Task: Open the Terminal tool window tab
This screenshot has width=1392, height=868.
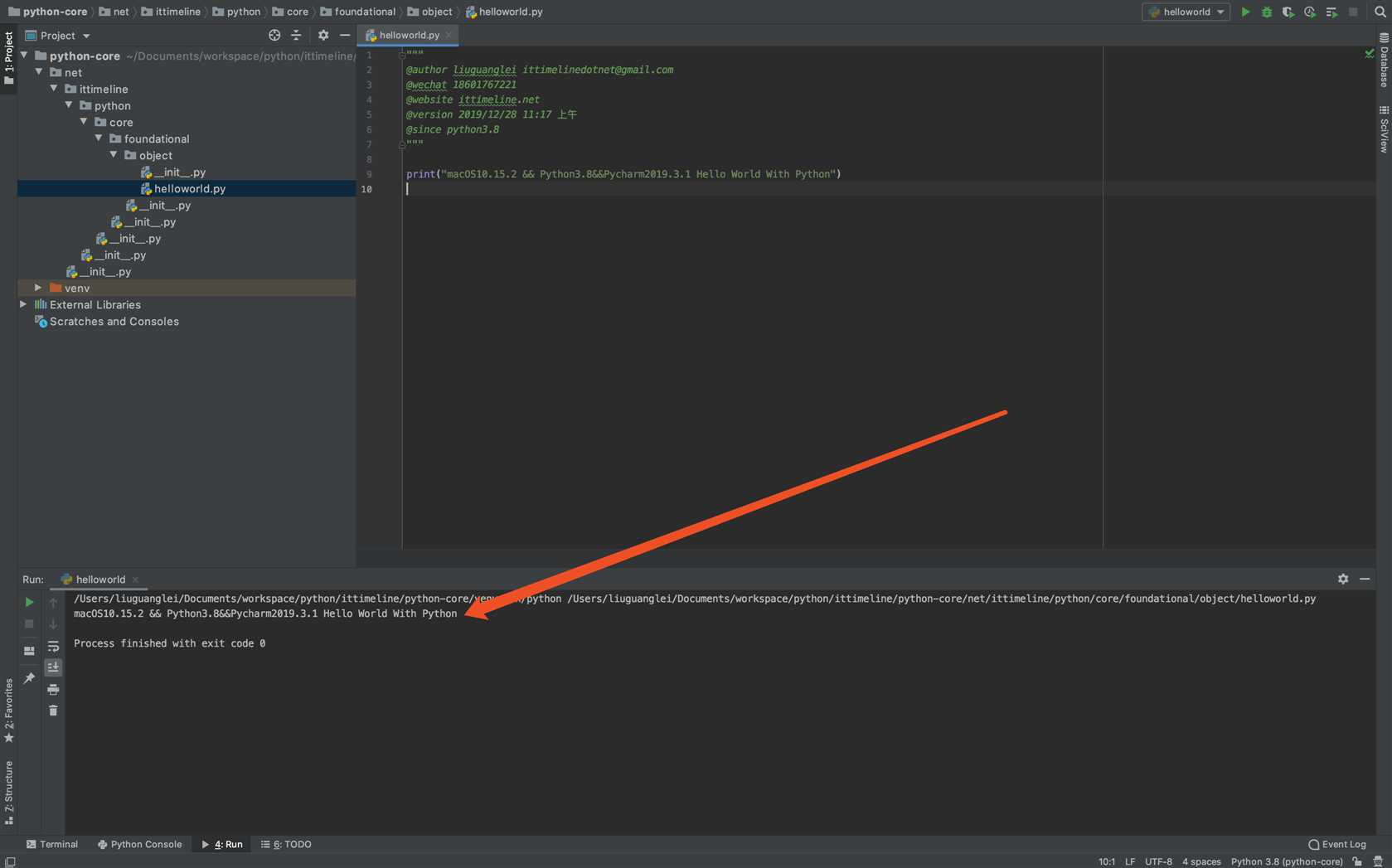Action: point(52,844)
